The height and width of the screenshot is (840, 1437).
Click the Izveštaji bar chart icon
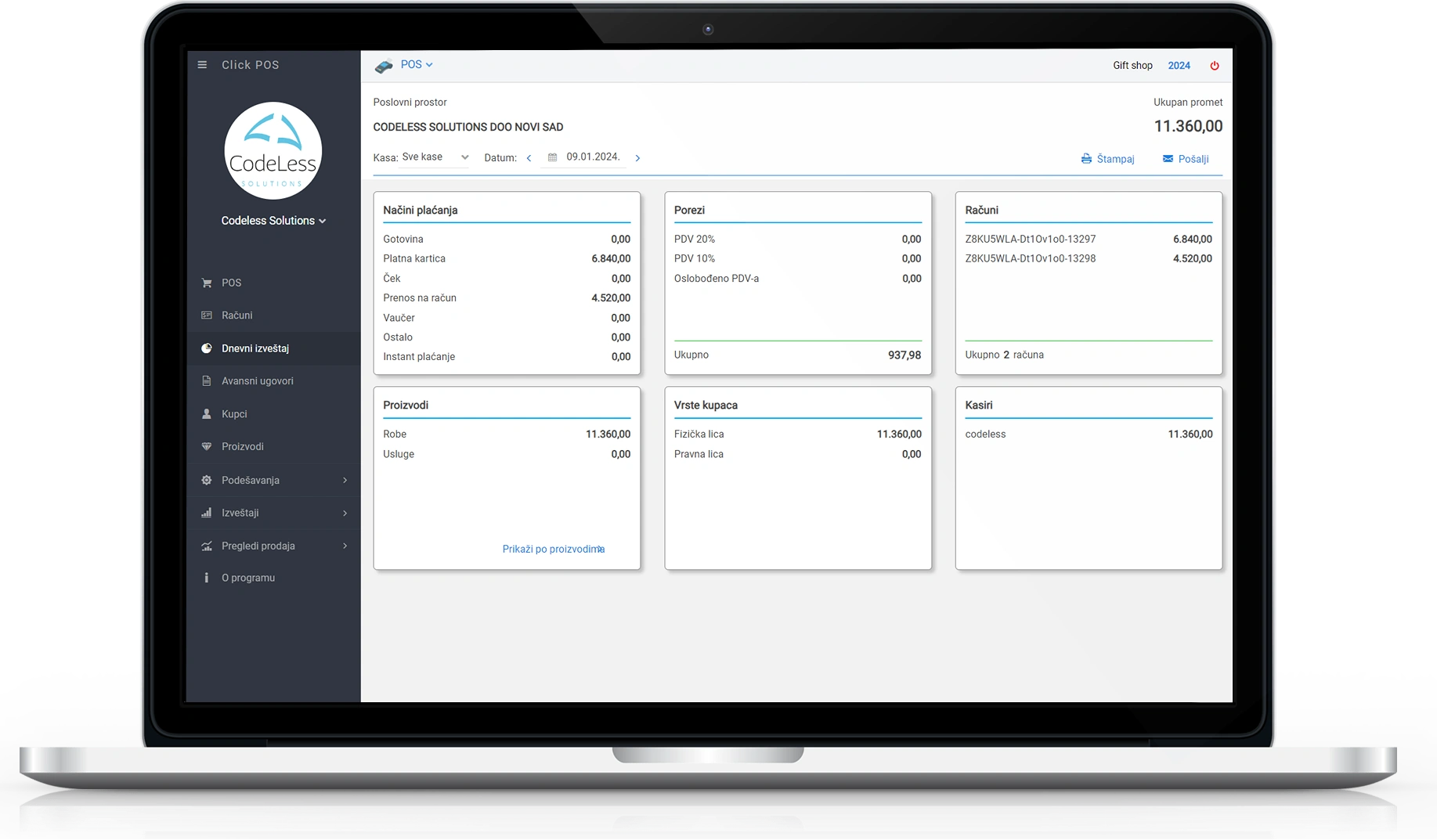(207, 513)
